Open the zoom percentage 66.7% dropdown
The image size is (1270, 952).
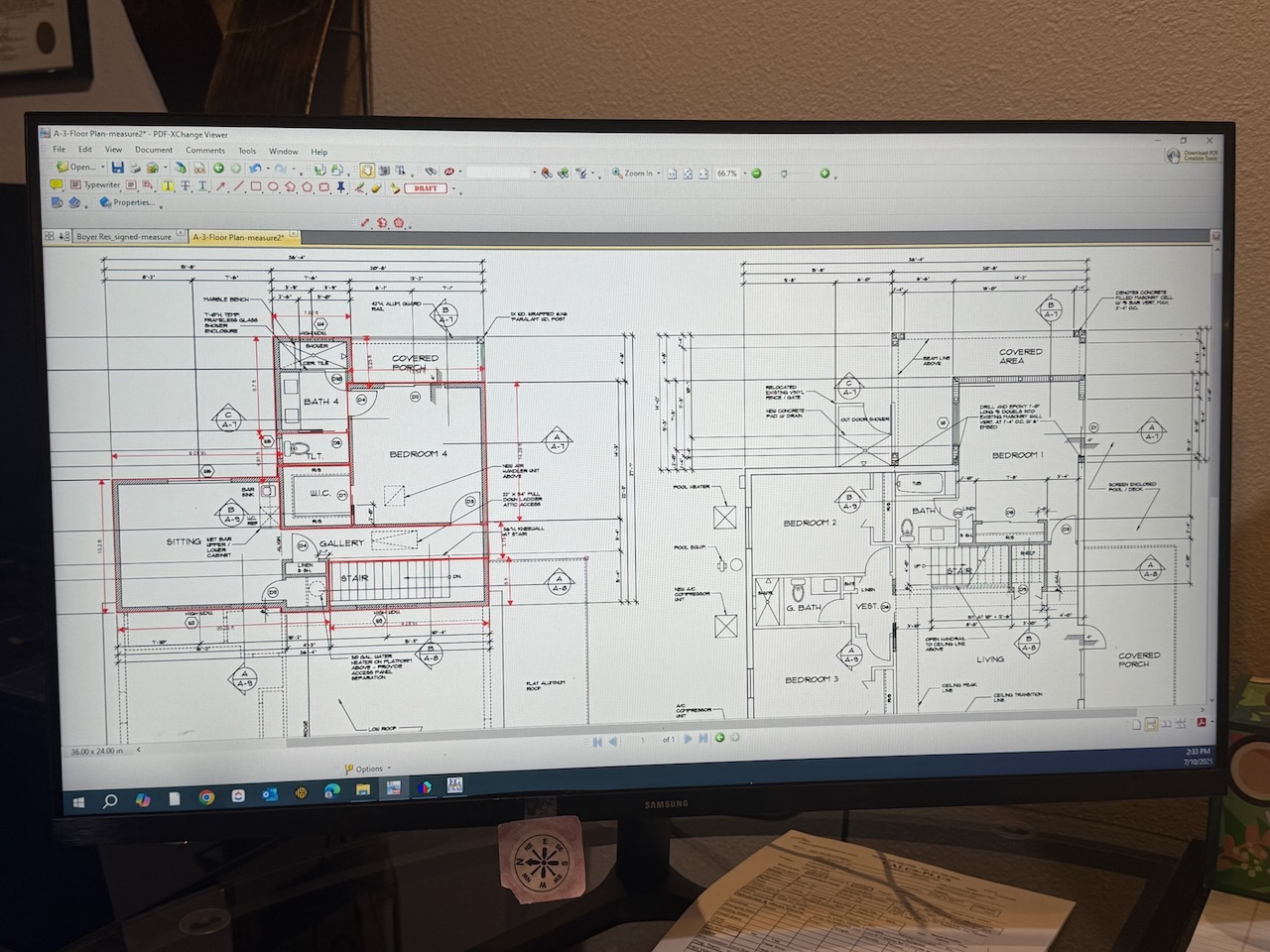(x=745, y=174)
